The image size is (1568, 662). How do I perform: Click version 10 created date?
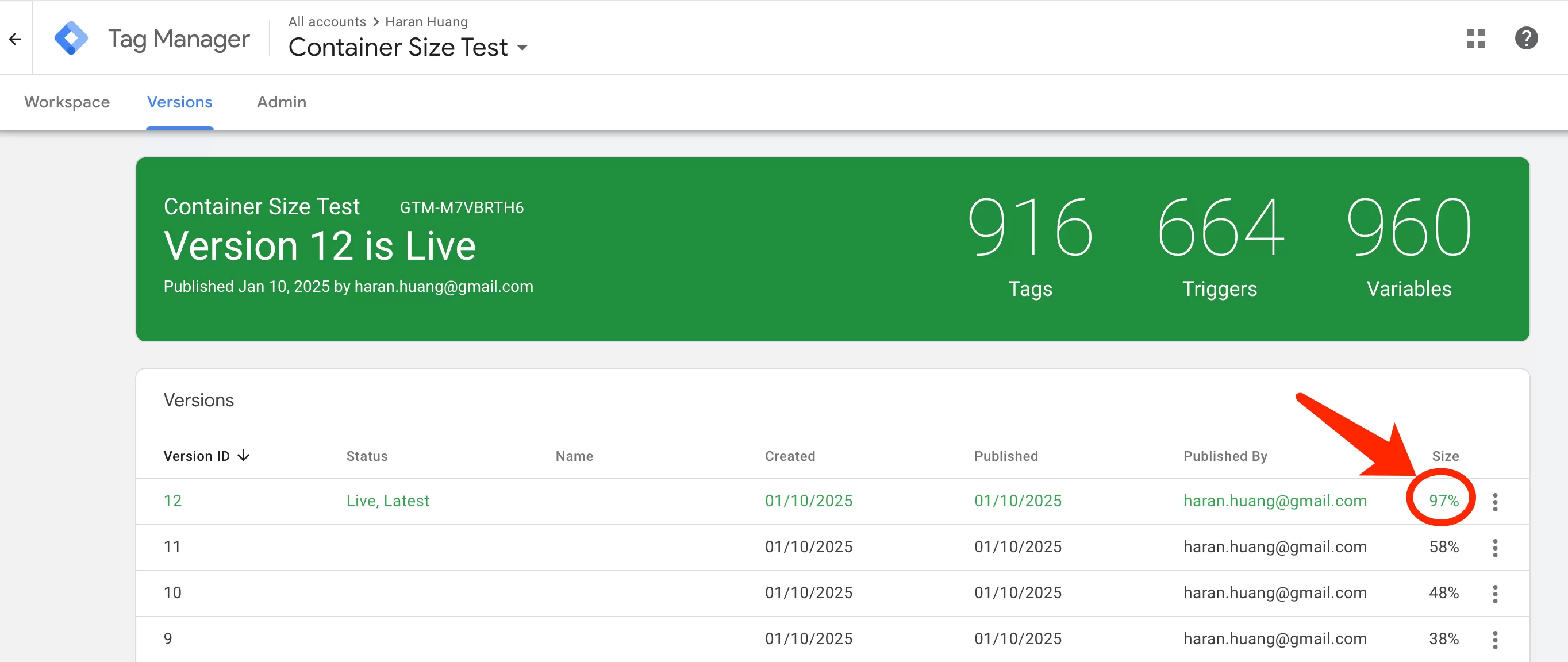coord(808,592)
